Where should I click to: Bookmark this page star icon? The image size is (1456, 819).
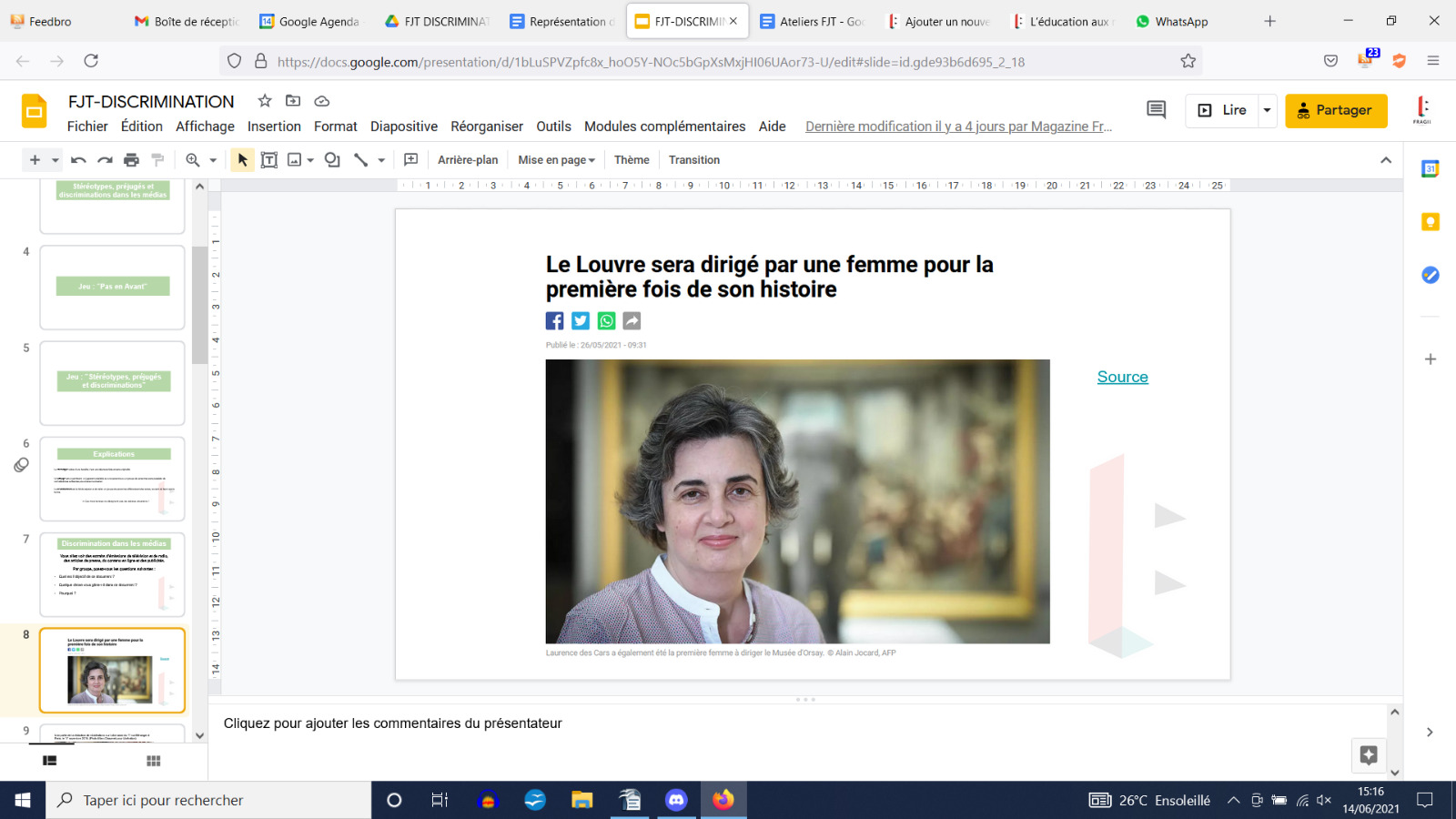(x=1188, y=61)
